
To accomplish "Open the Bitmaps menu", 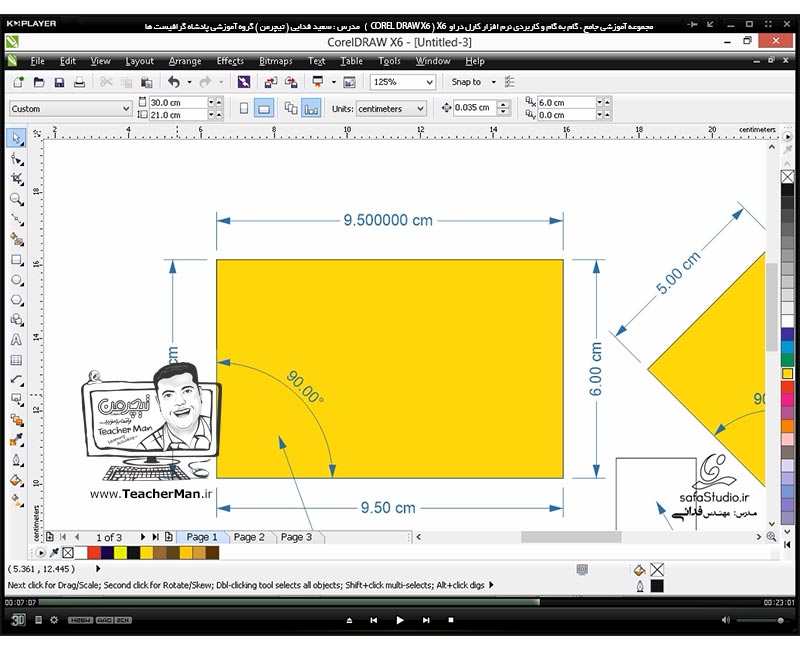I will coord(276,61).
